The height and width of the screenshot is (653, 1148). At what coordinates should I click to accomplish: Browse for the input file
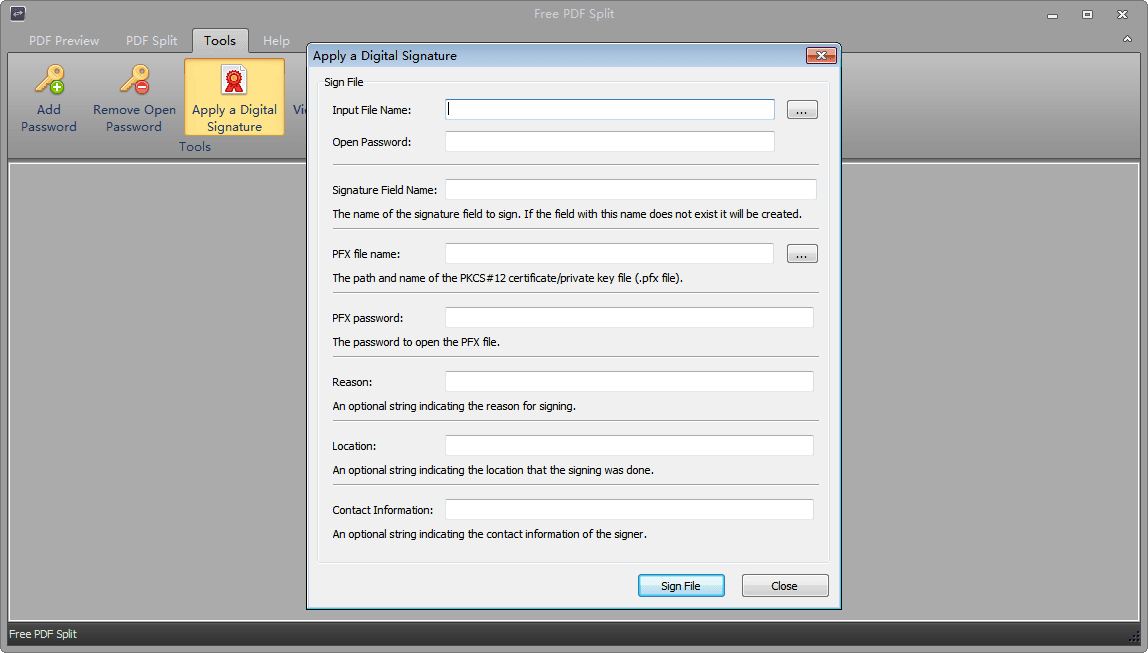802,110
